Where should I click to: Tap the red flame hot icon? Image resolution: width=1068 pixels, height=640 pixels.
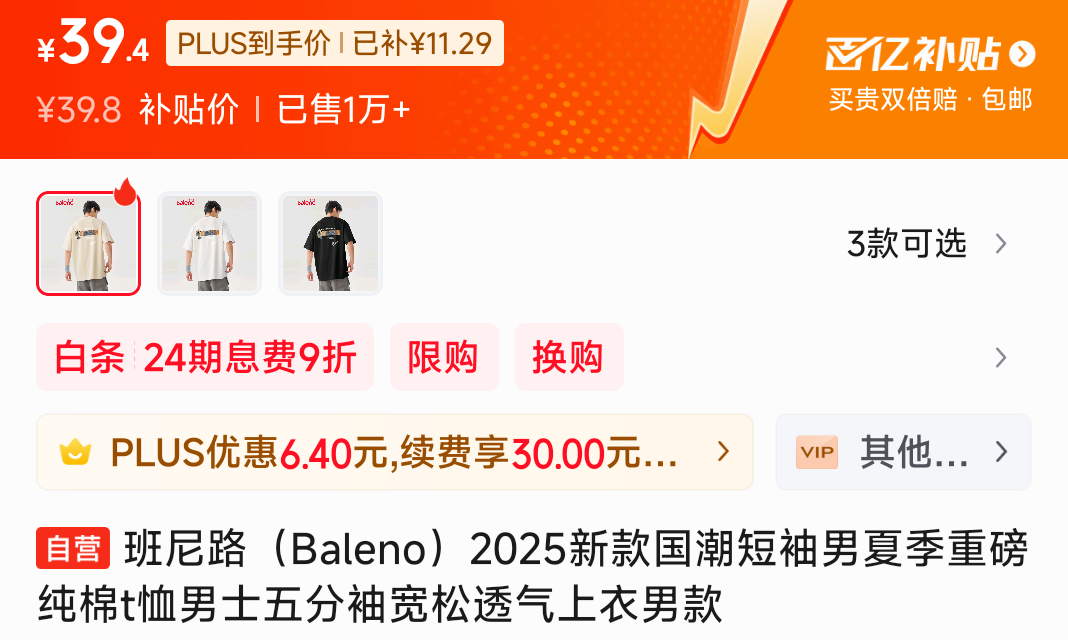pos(125,192)
